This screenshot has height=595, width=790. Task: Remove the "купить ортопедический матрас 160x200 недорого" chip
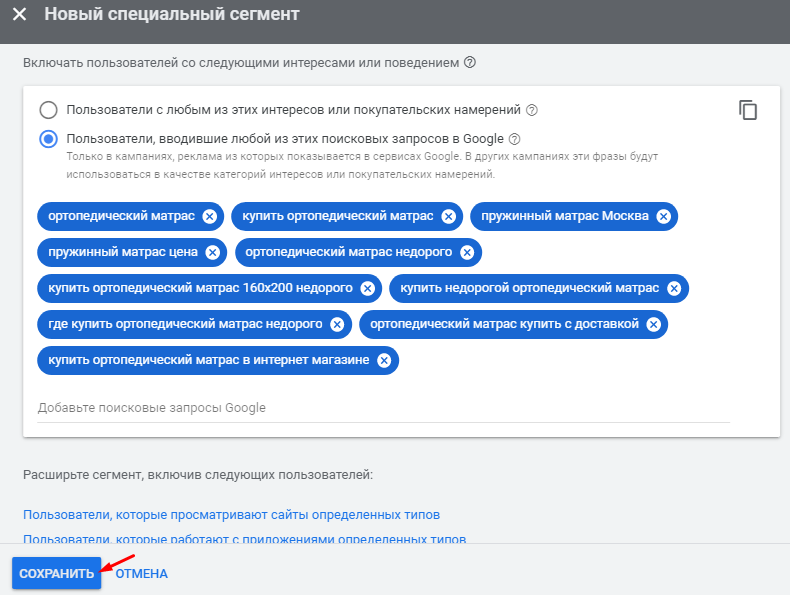(367, 288)
